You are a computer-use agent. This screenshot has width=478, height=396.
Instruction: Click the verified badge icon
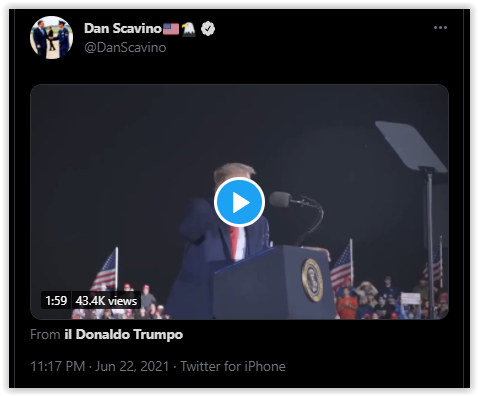click(208, 29)
